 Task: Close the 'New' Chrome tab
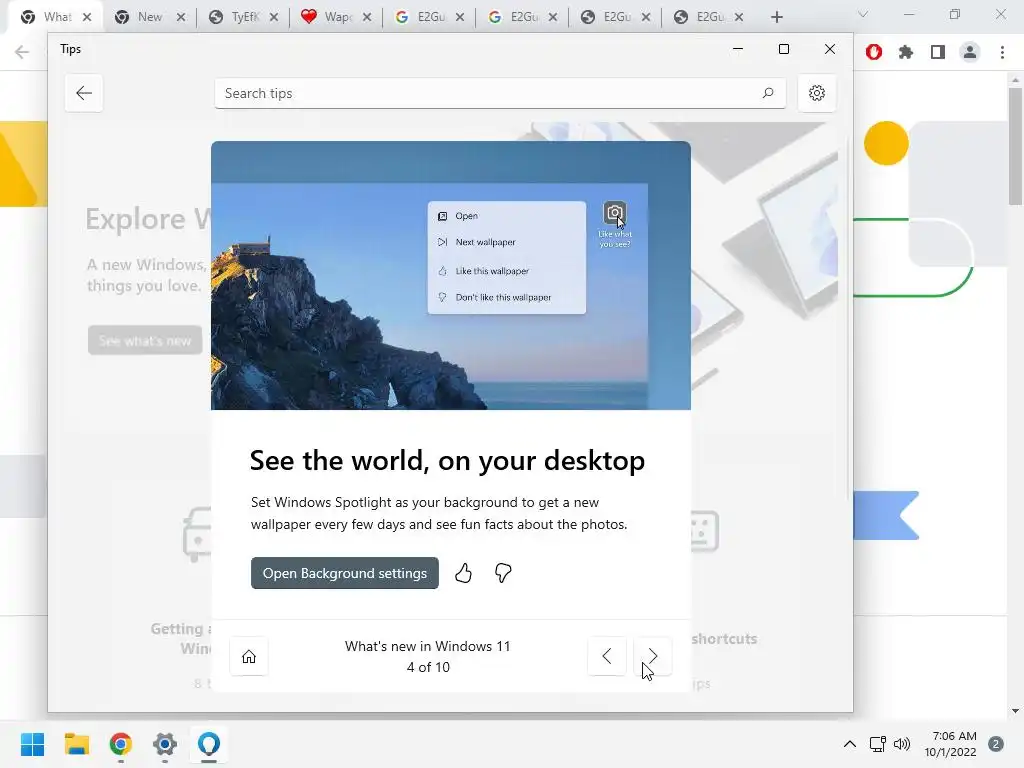click(181, 17)
